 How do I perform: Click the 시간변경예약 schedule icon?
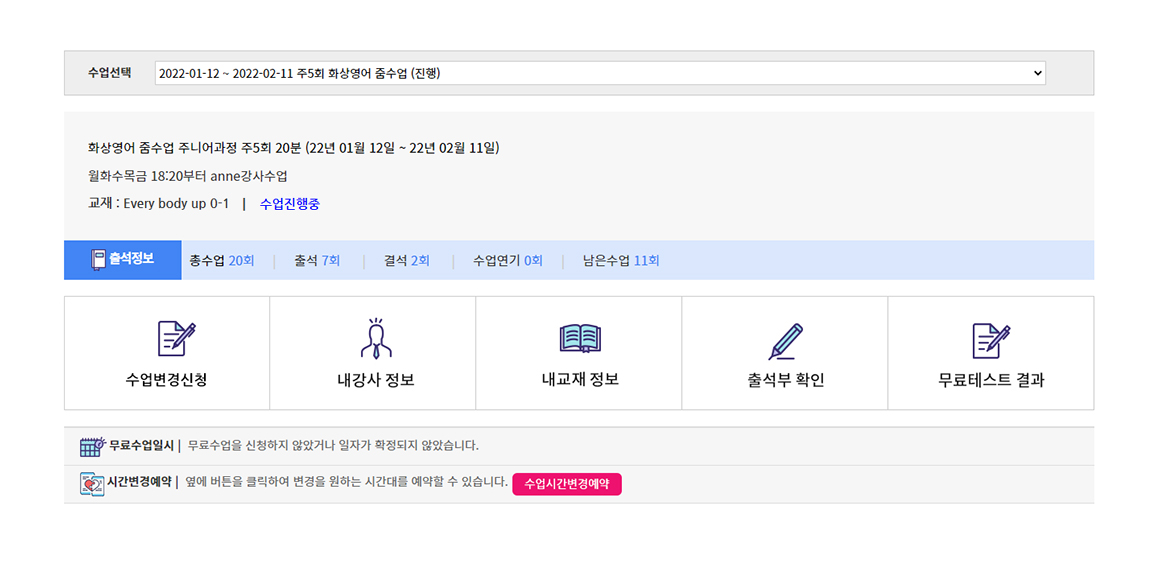click(x=92, y=484)
